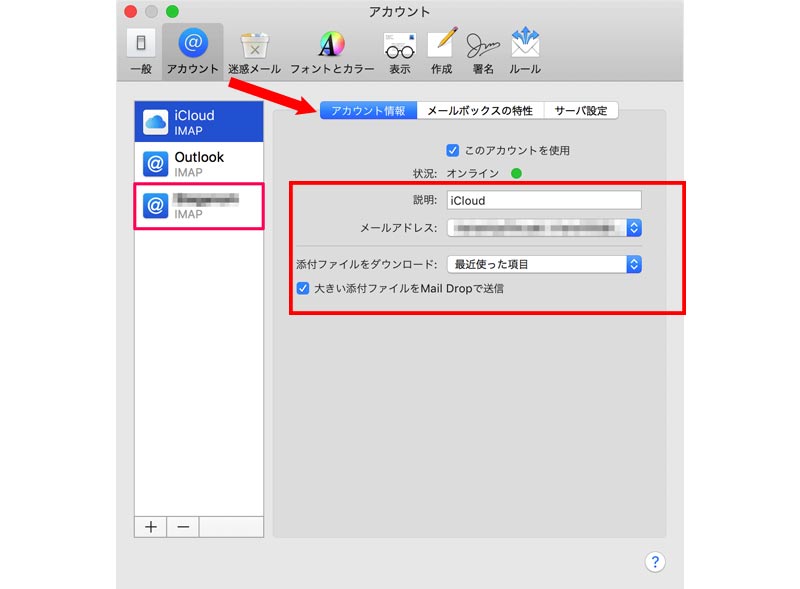Image resolution: width=800 pixels, height=589 pixels.
Task: Toggle このアカウントを使用 checkbox
Action: point(453,150)
